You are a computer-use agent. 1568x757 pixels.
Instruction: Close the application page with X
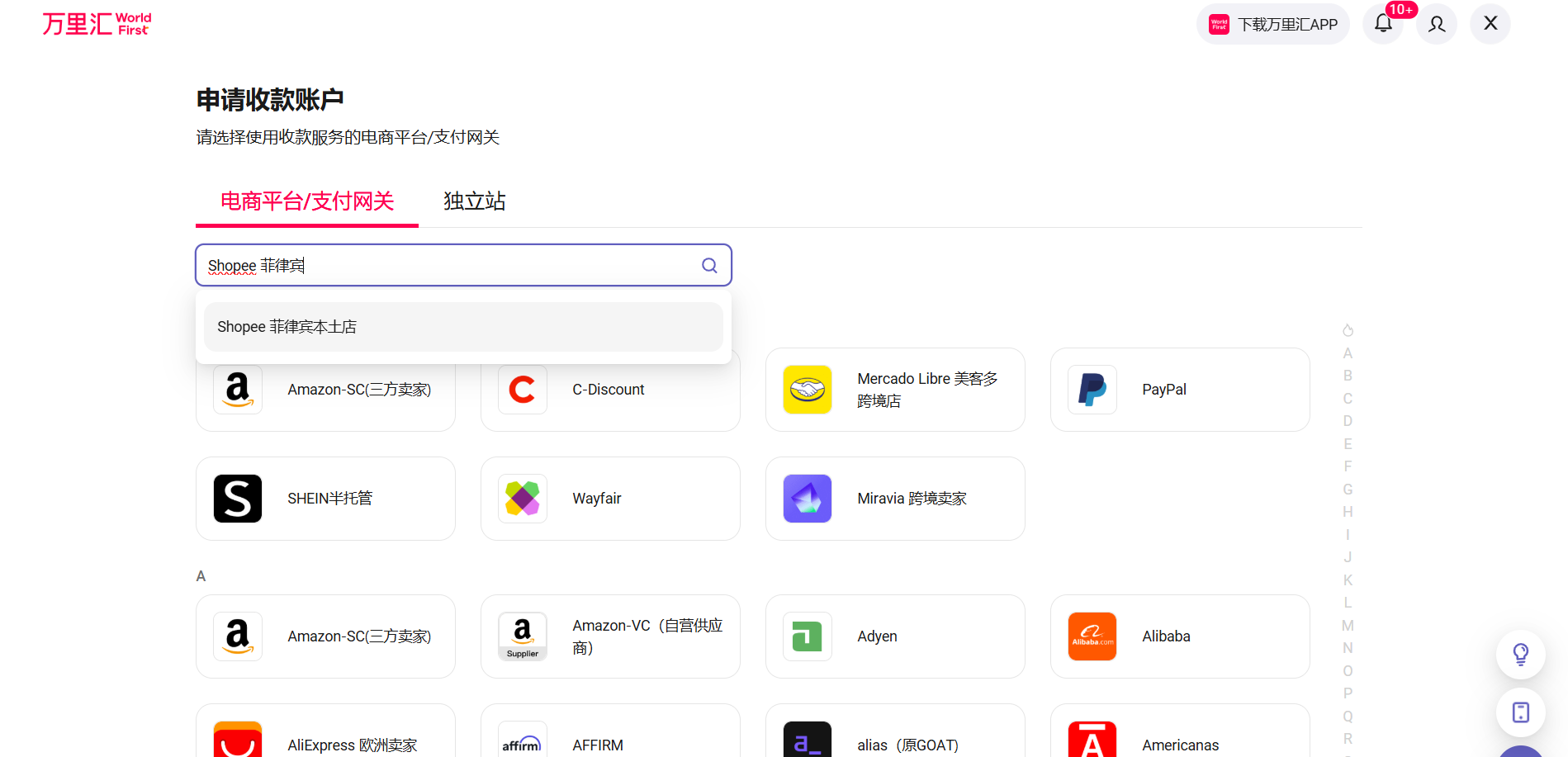pyautogui.click(x=1490, y=24)
